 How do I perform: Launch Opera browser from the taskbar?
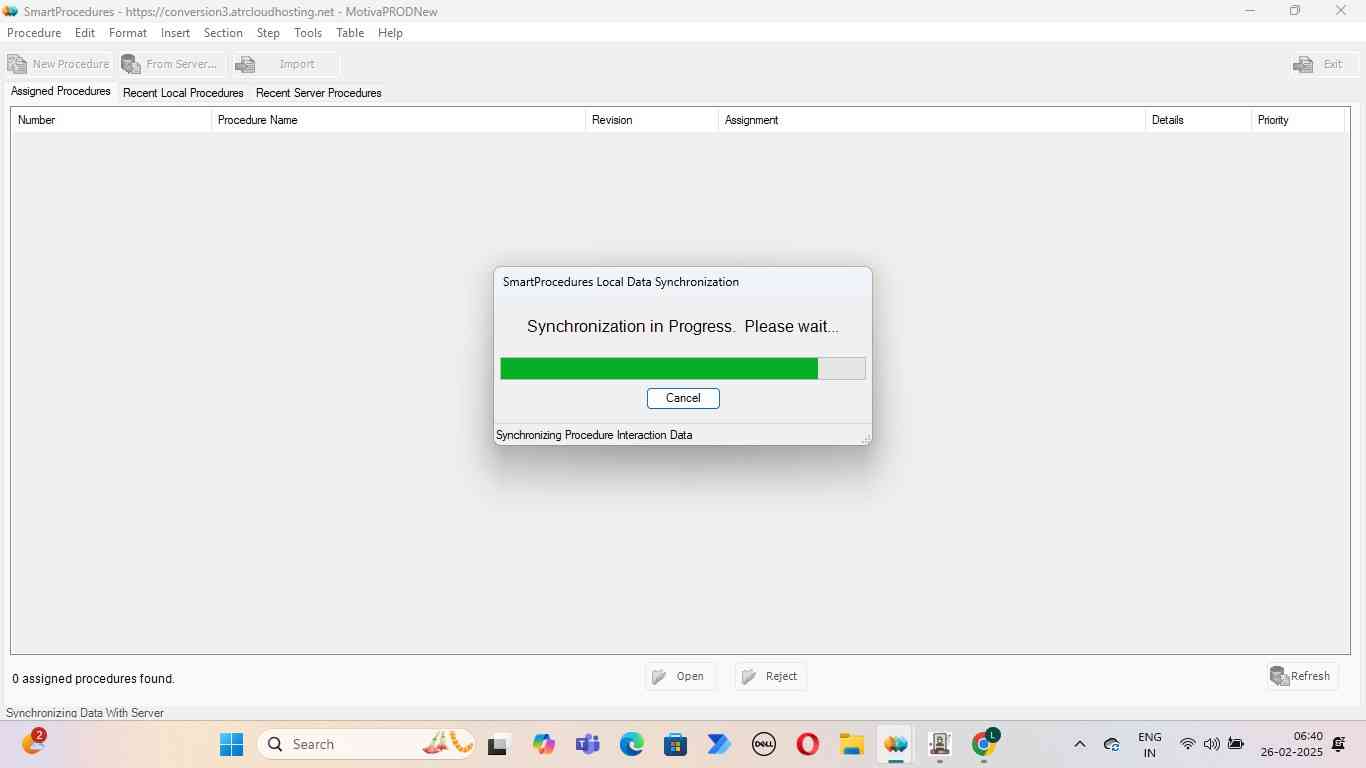pos(807,744)
